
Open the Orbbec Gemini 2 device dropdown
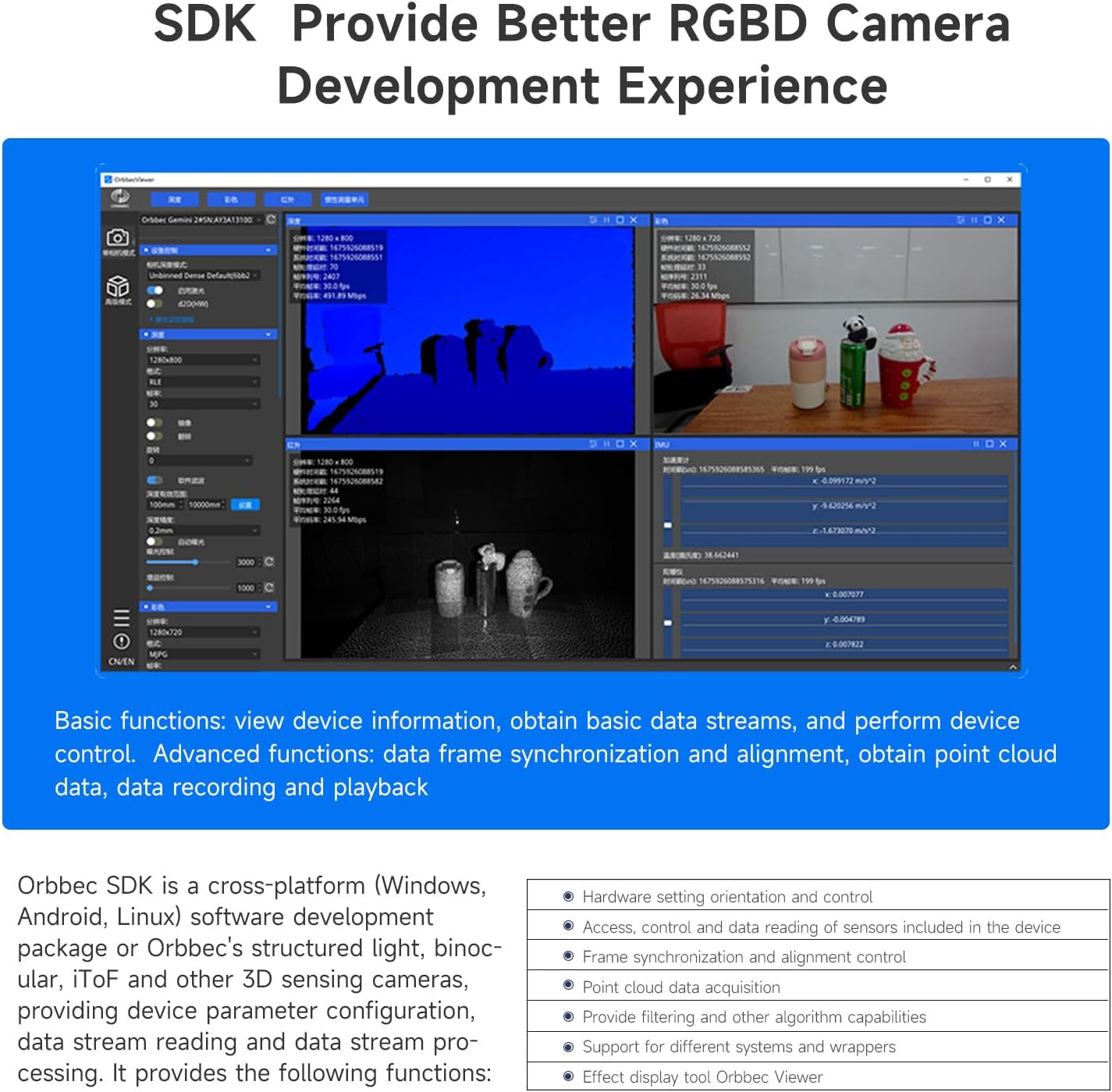pyautogui.click(x=201, y=220)
